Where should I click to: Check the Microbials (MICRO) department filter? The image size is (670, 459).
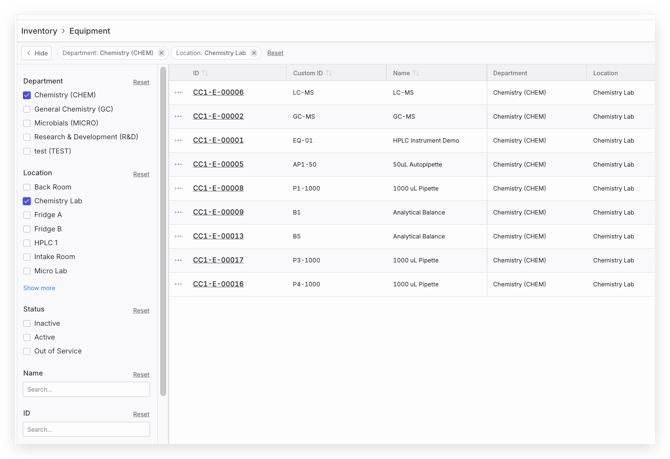(x=27, y=123)
